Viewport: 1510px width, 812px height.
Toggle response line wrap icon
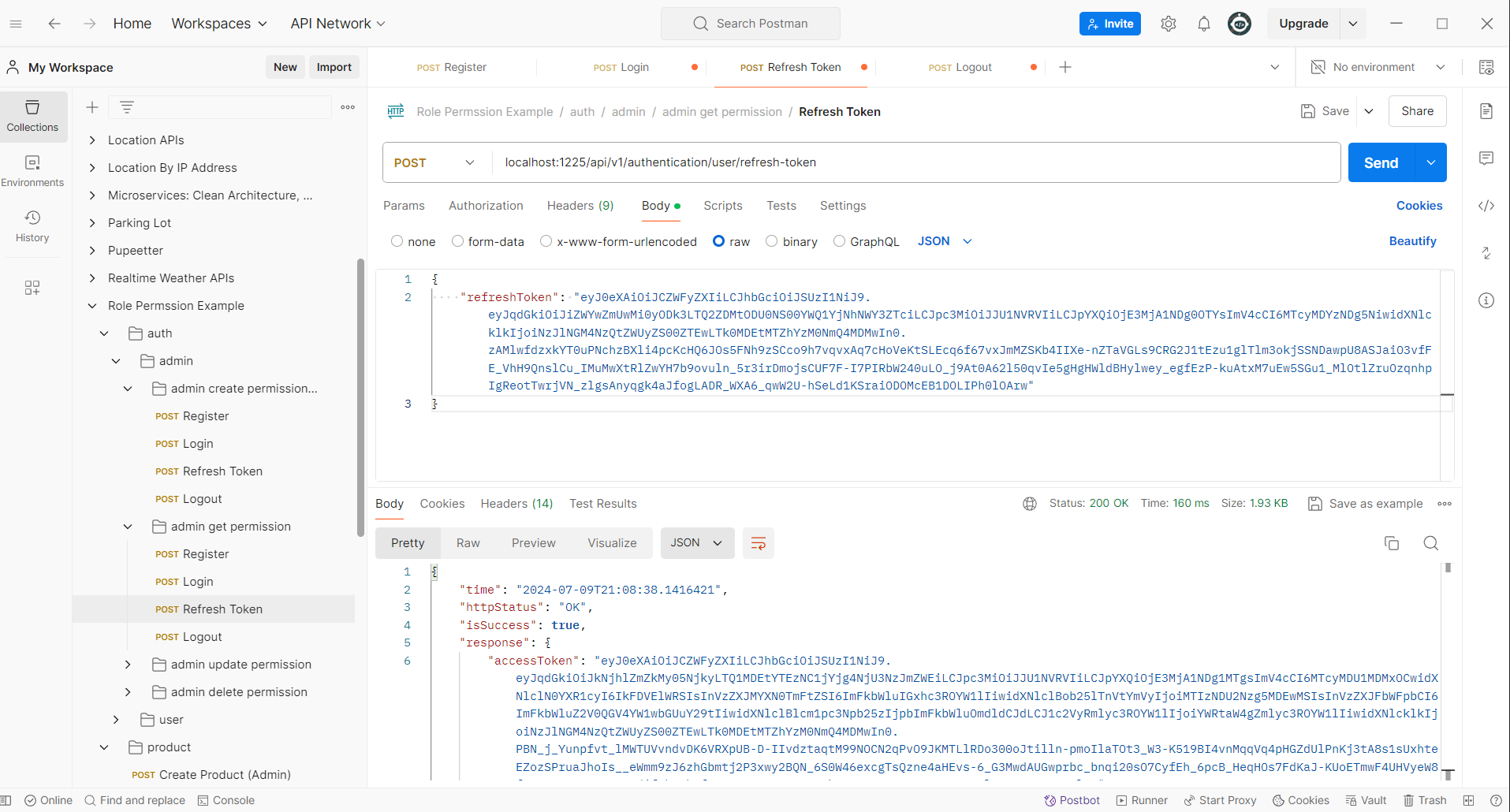(x=759, y=543)
